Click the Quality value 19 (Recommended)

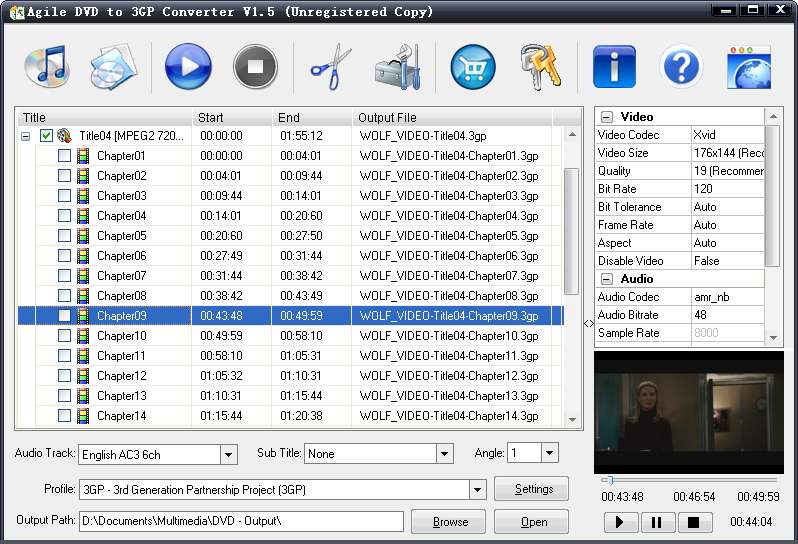point(727,171)
